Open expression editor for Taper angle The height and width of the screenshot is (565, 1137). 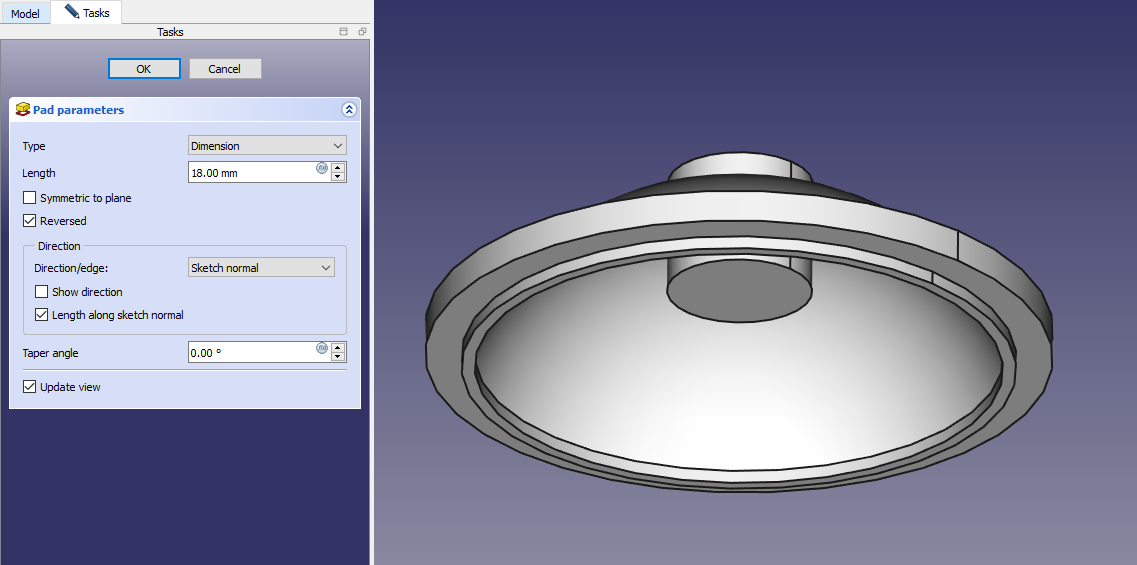point(322,348)
